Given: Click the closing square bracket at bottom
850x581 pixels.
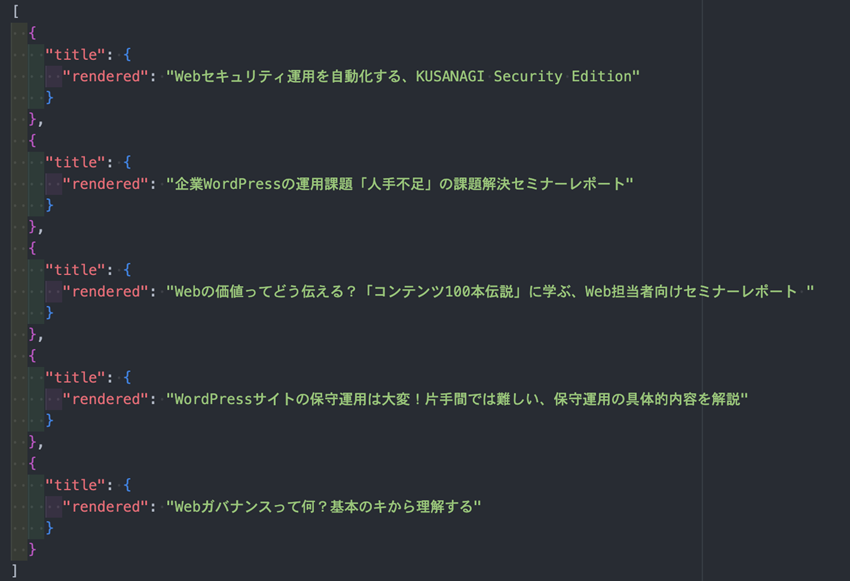Looking at the screenshot, I should [15, 571].
